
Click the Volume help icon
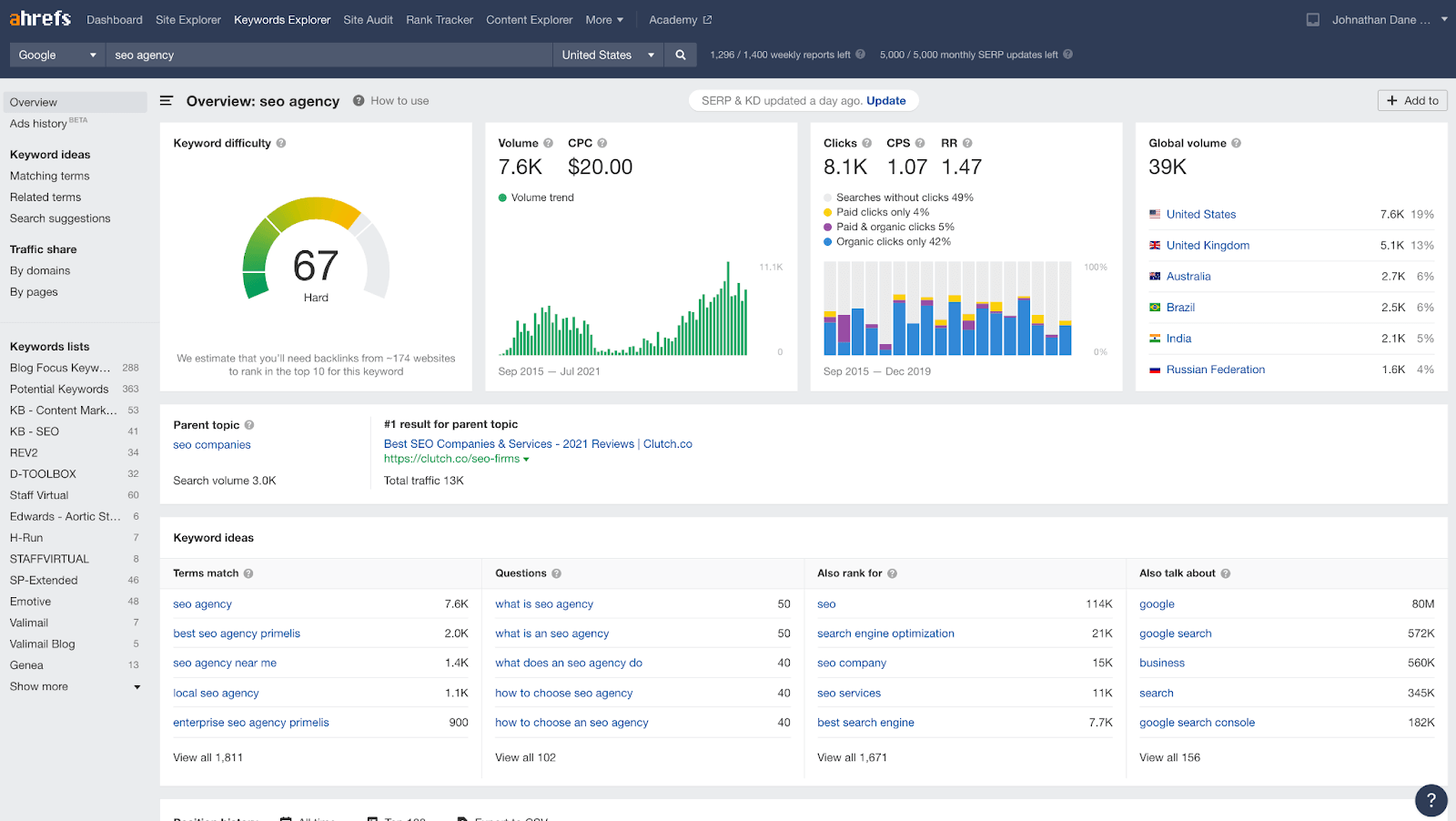tap(548, 143)
